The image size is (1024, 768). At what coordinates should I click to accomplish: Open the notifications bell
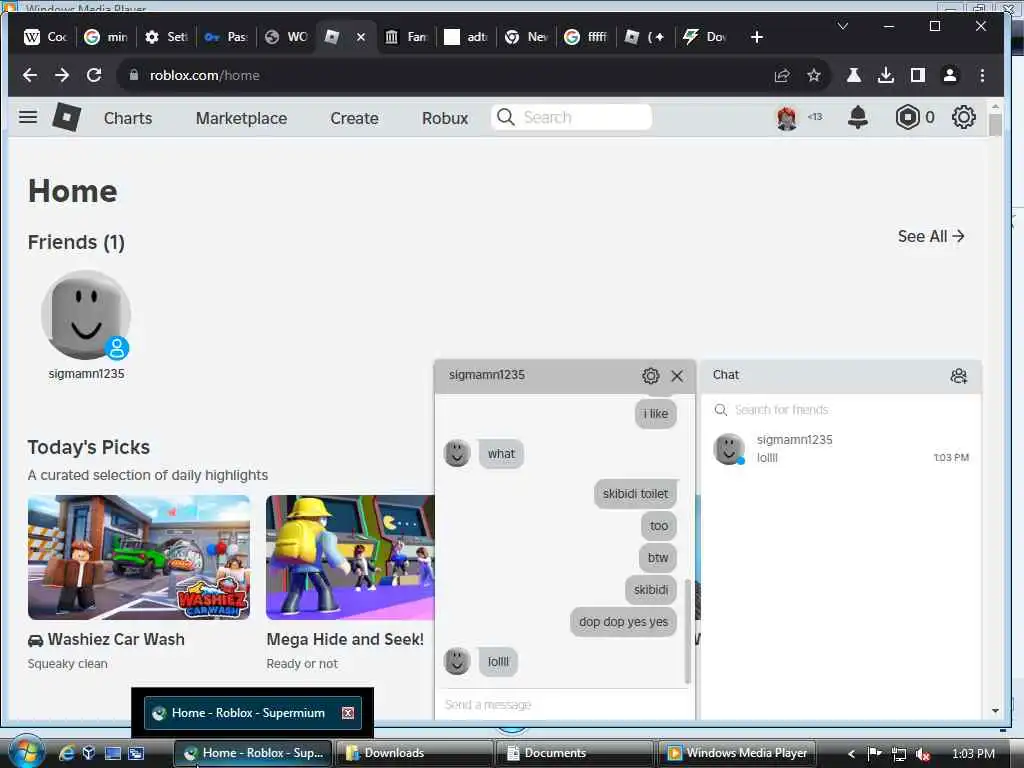point(857,118)
